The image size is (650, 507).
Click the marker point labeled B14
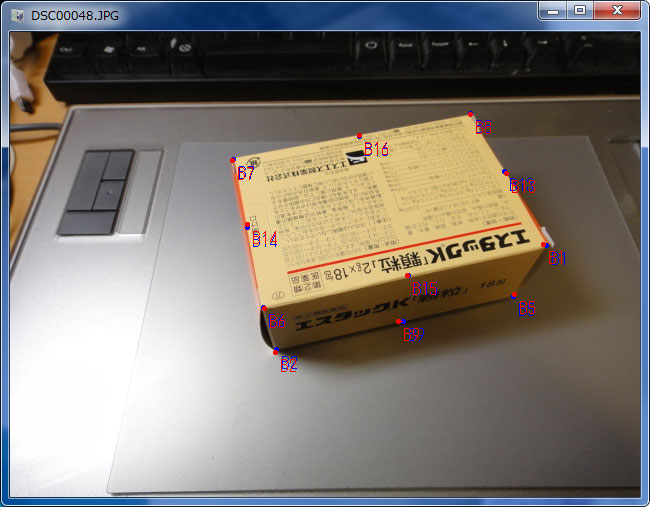pos(247,226)
